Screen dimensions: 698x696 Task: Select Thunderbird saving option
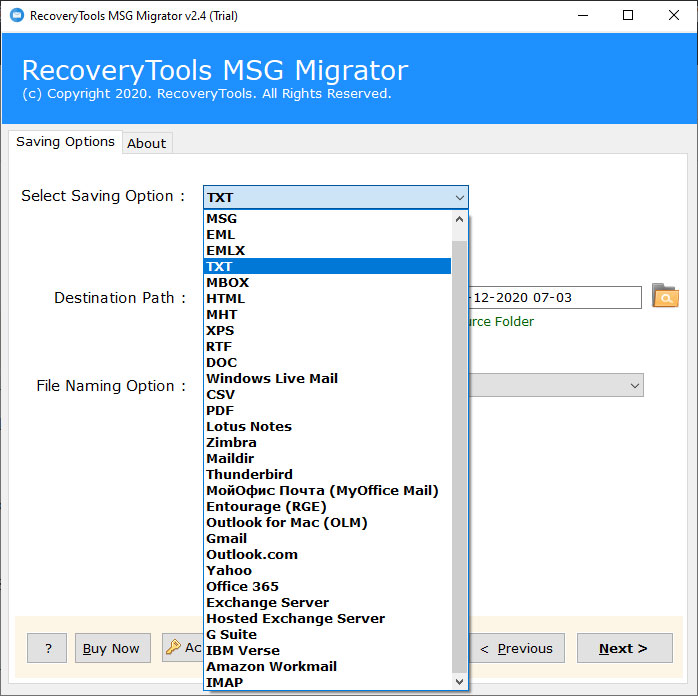327,475
